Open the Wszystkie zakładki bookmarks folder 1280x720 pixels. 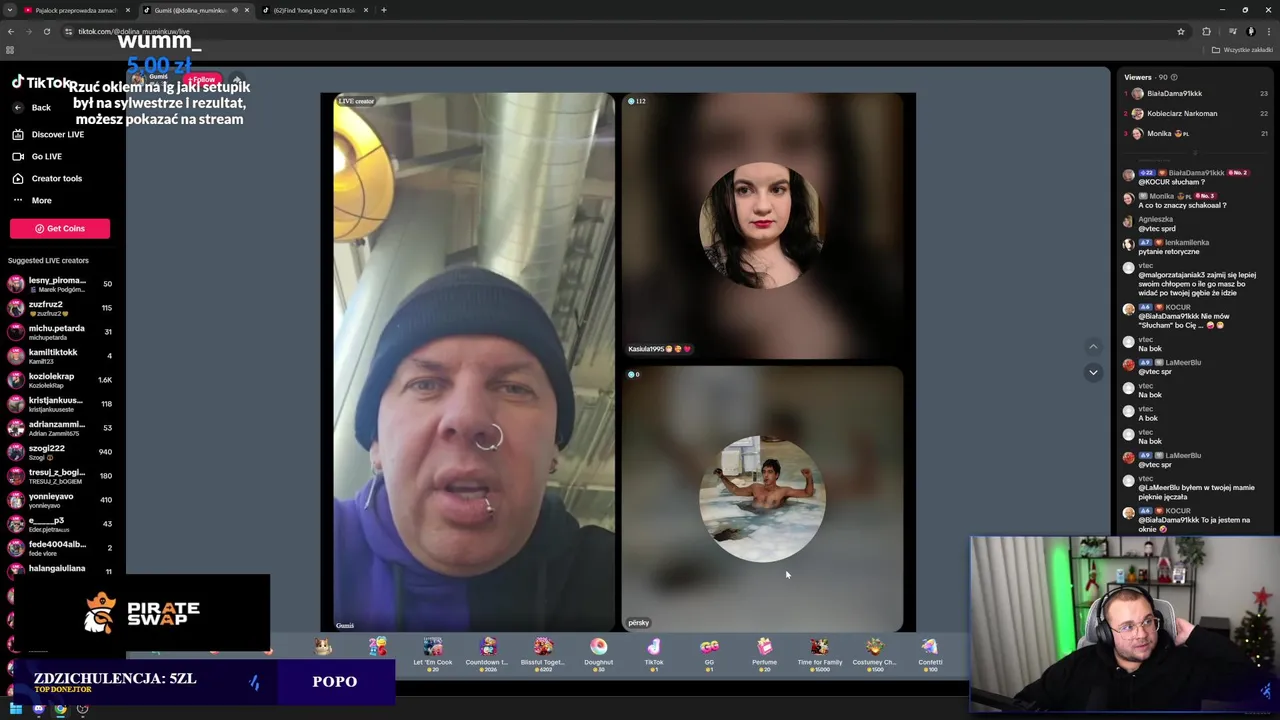1243,49
